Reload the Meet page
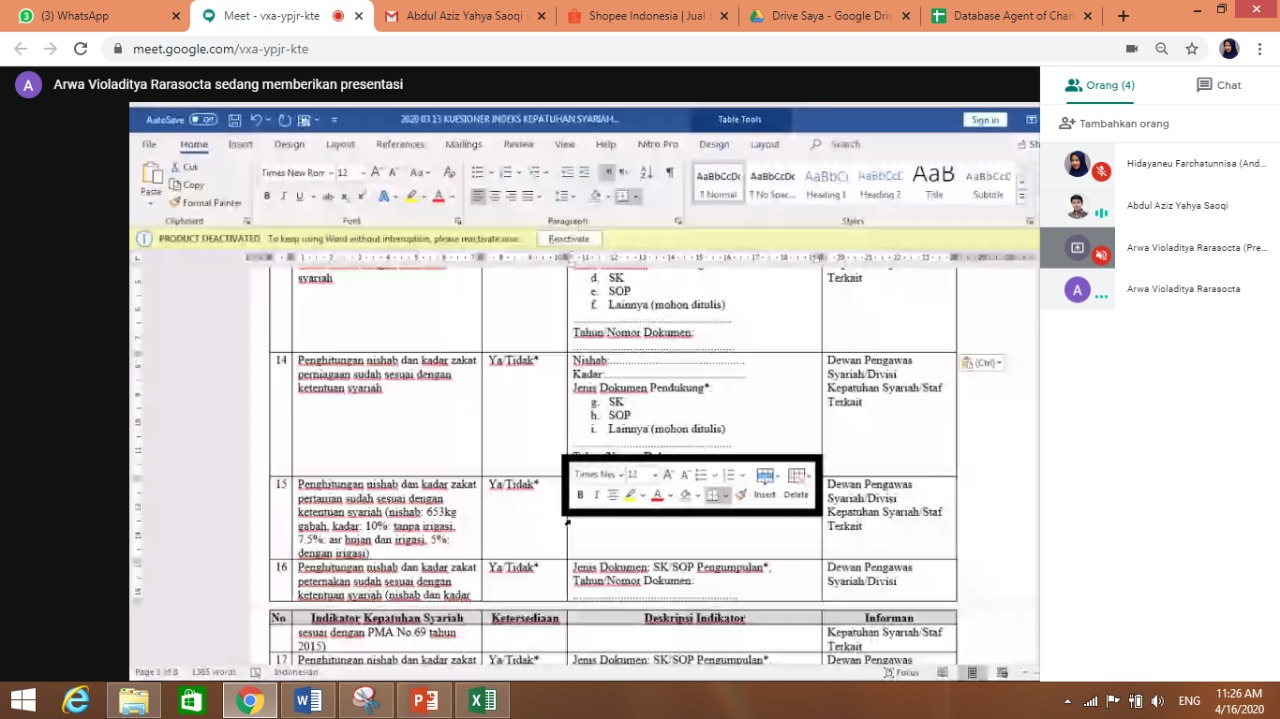Viewport: 1280px width, 719px height. coord(80,49)
